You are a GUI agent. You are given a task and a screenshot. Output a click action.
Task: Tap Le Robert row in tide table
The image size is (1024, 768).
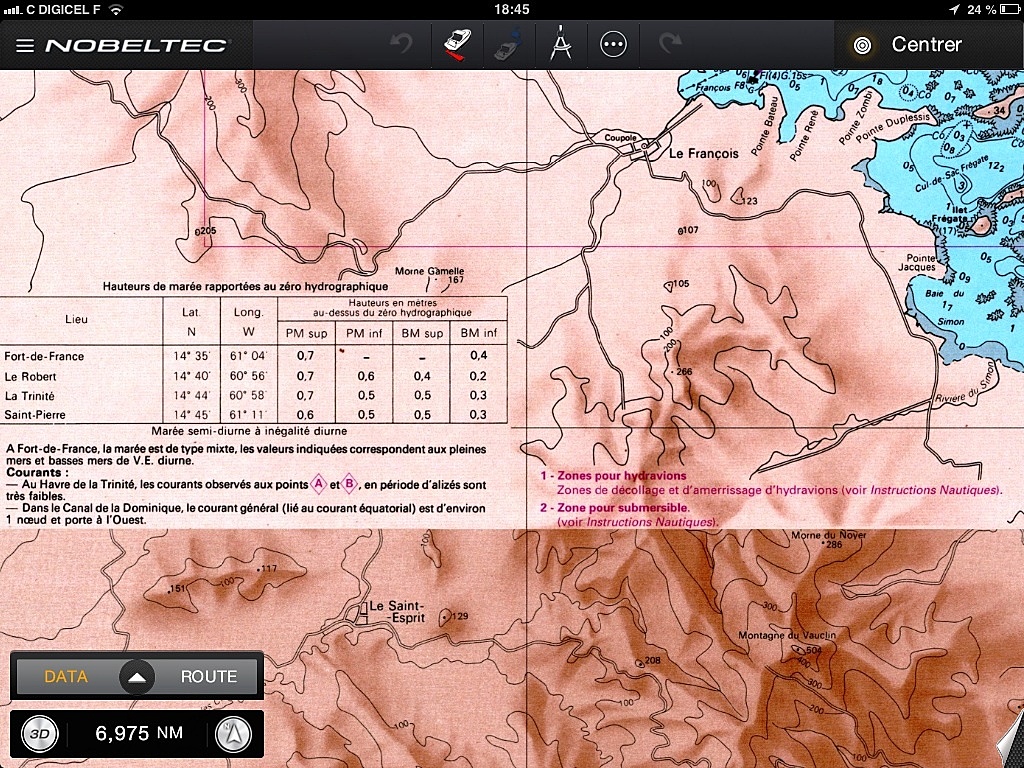point(253,376)
